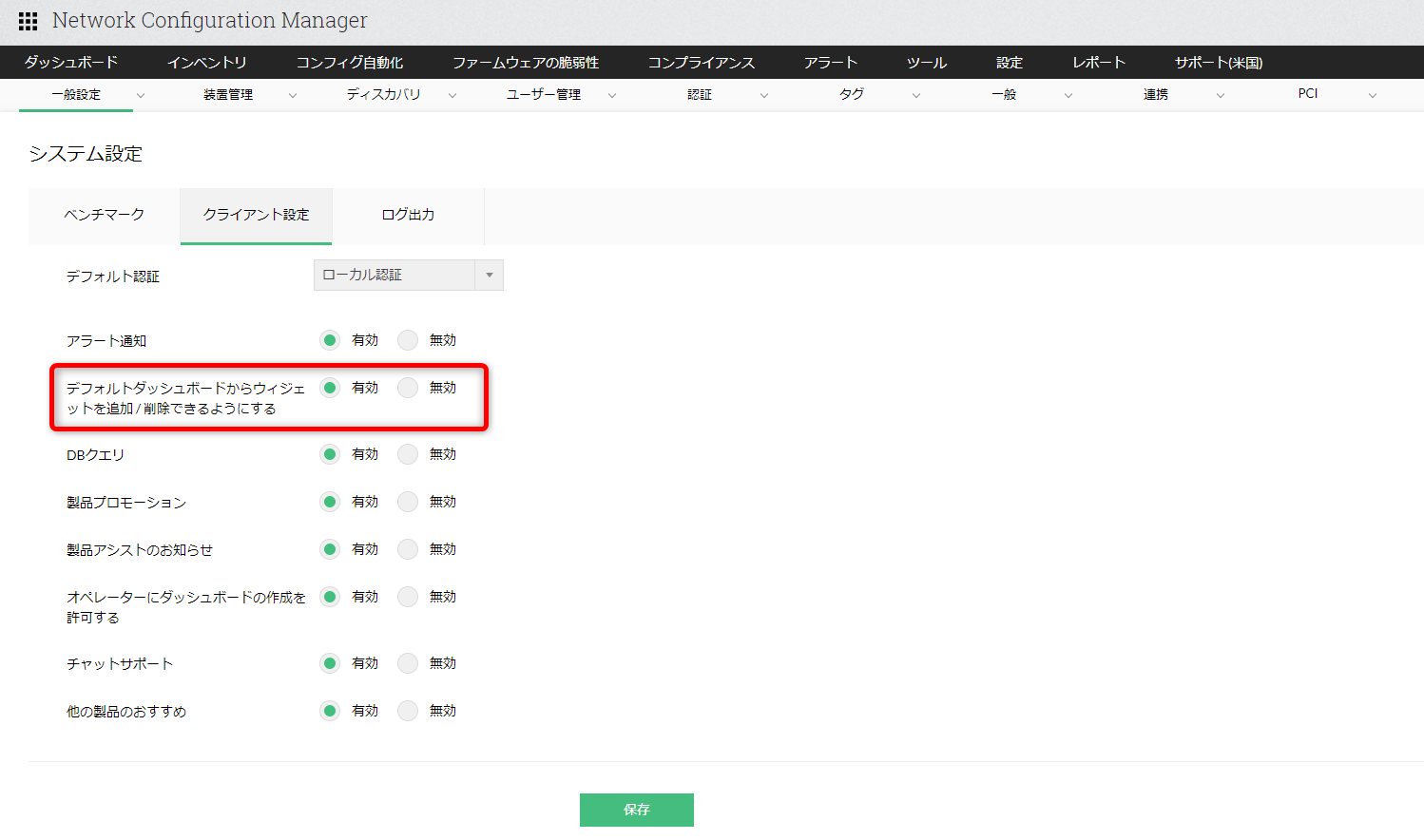Switch to the クライアント設定 tab
This screenshot has width=1424, height=840.
[x=257, y=216]
